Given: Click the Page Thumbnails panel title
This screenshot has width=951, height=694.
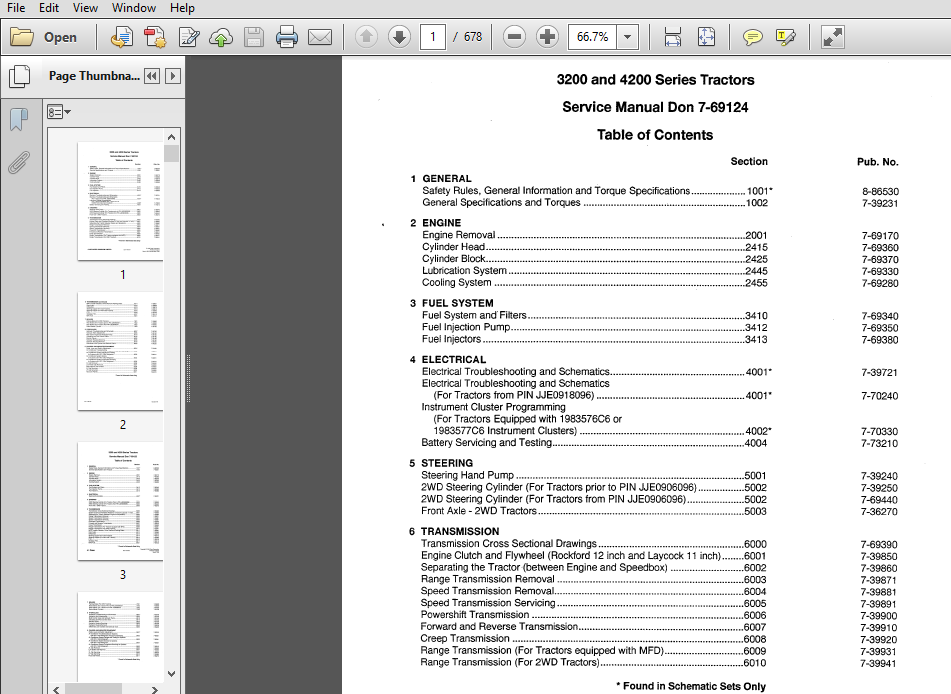Looking at the screenshot, I should pyautogui.click(x=94, y=76).
